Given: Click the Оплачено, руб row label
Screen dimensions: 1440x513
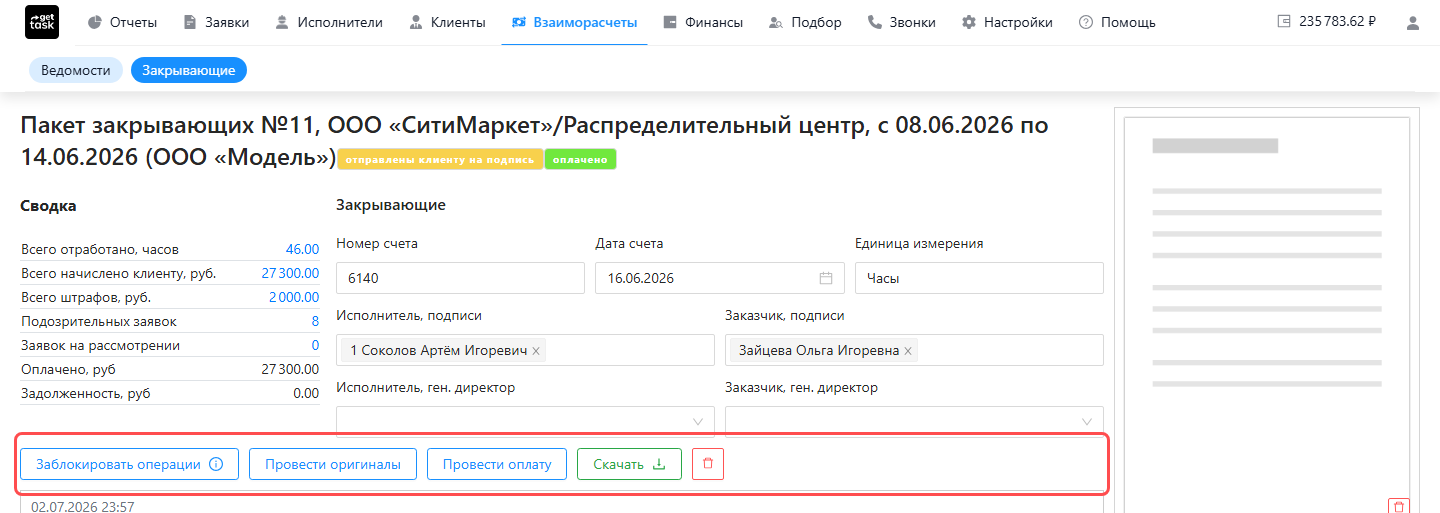Looking at the screenshot, I should (x=69, y=369).
